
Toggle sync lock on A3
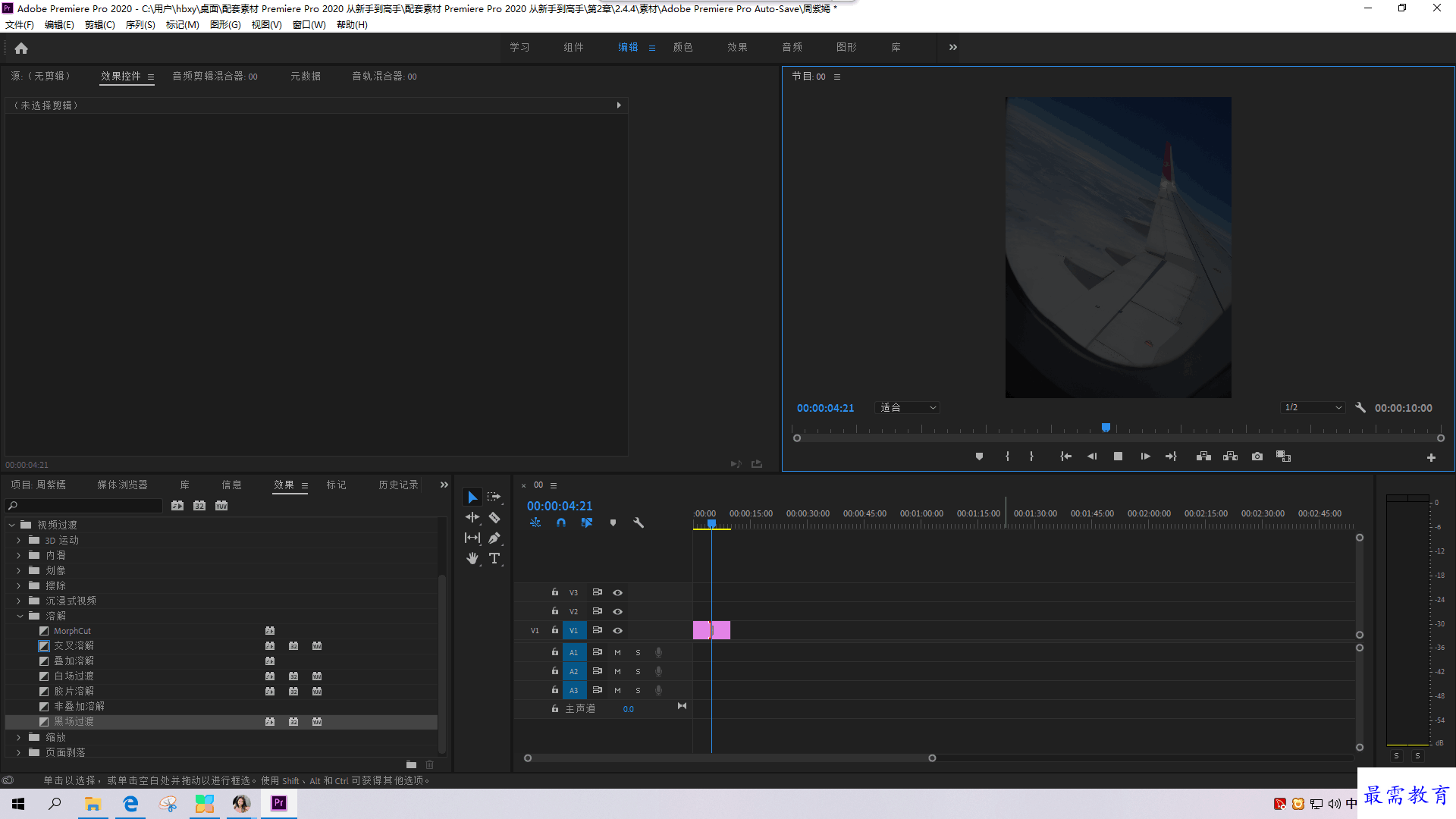pos(597,690)
